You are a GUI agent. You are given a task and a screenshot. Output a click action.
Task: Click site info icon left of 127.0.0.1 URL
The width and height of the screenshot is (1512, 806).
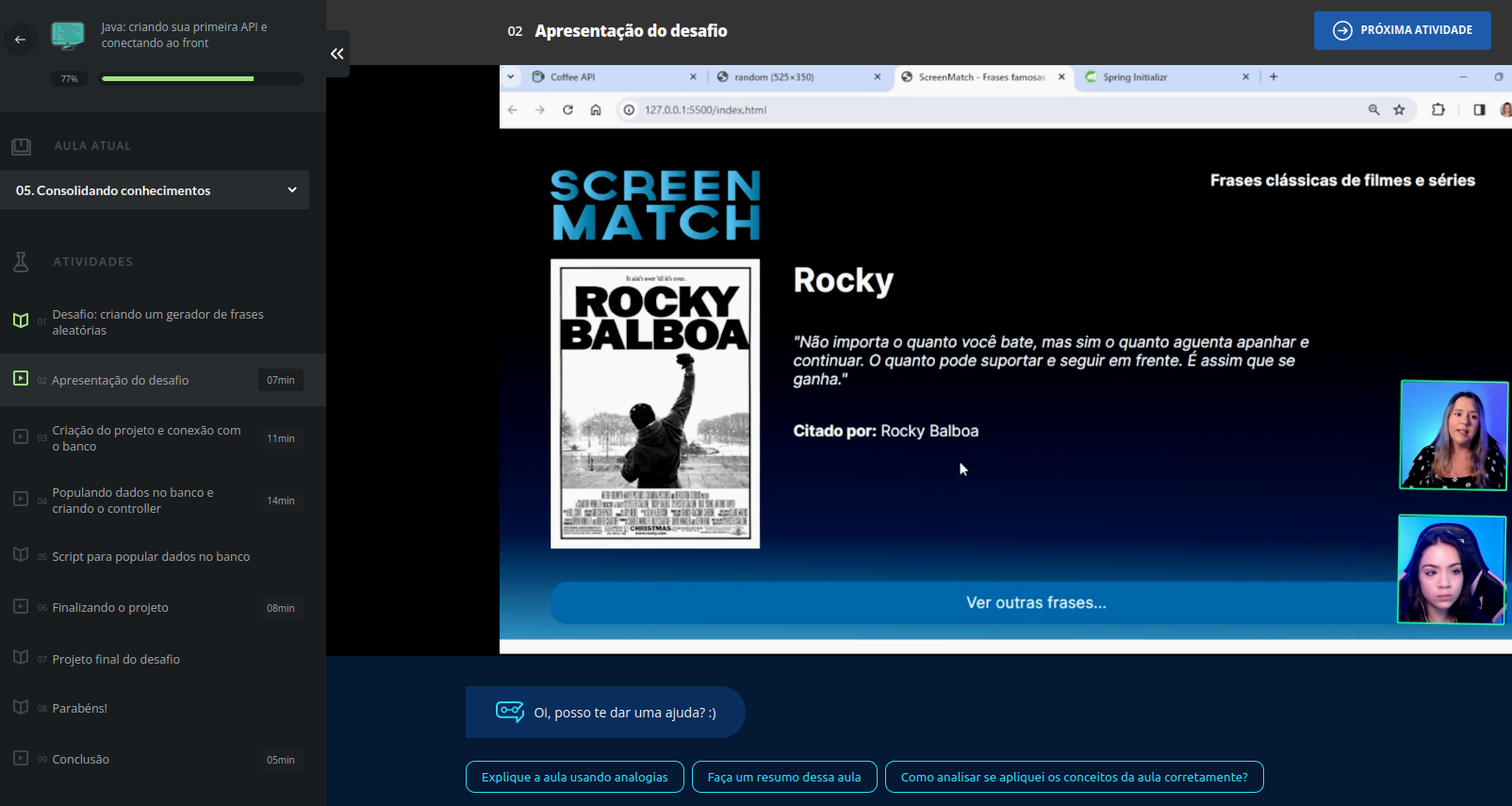[x=629, y=110]
